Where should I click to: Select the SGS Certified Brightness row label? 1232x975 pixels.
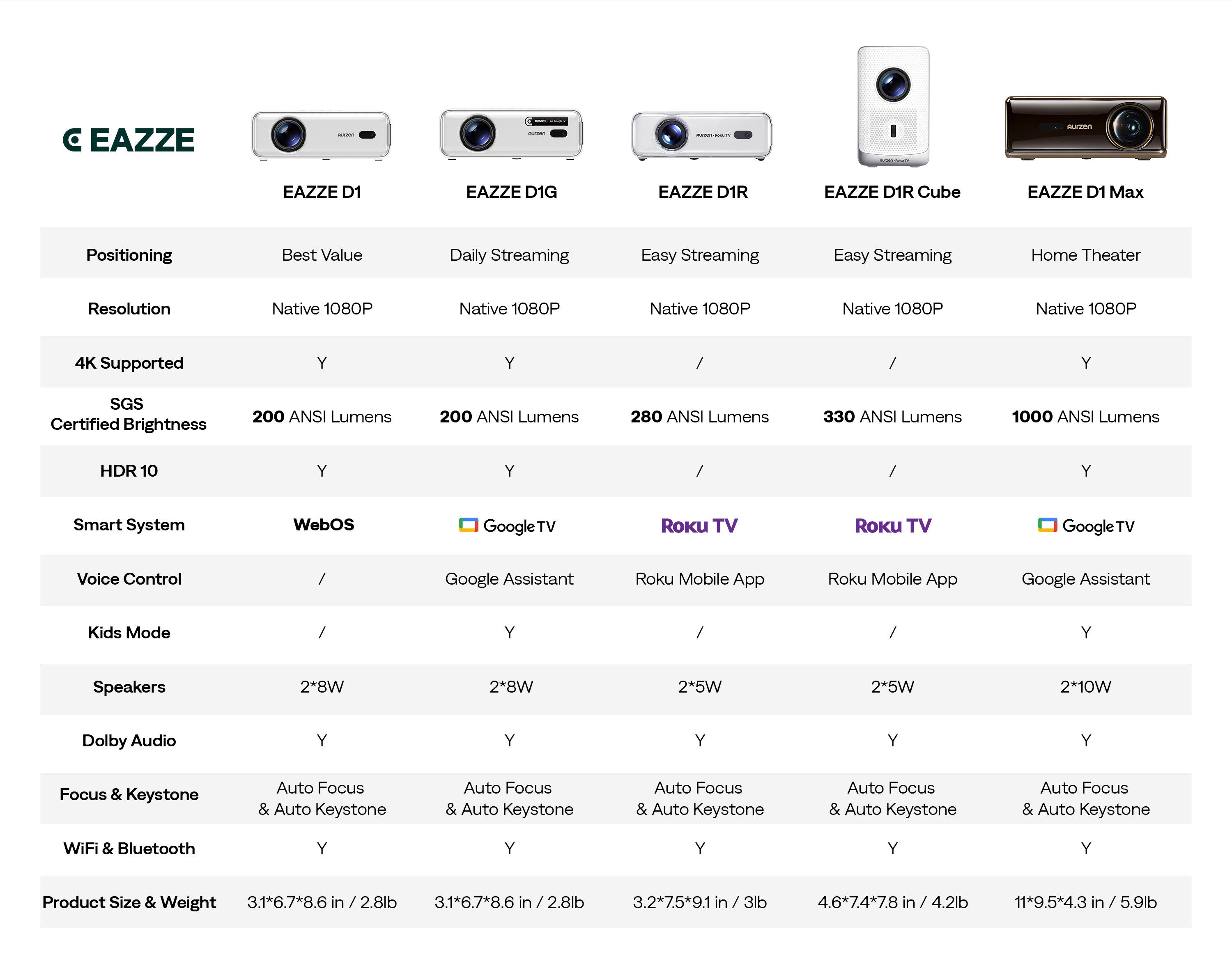[x=129, y=414]
